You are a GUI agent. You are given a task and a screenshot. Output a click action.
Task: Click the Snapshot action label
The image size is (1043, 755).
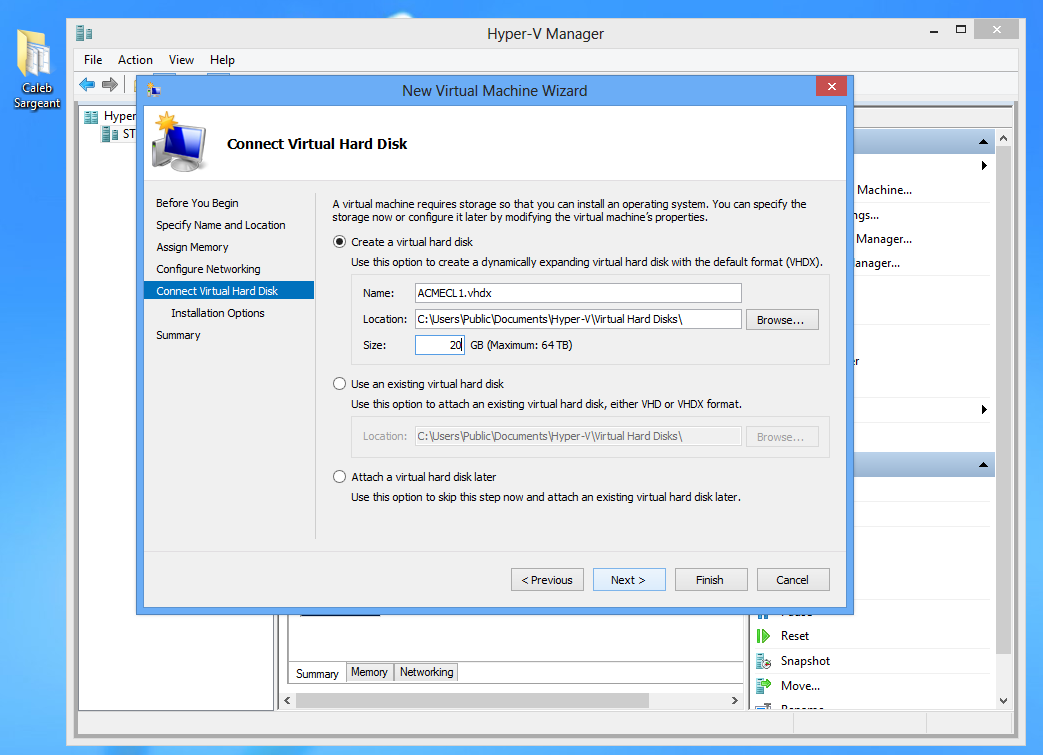pyautogui.click(x=805, y=661)
